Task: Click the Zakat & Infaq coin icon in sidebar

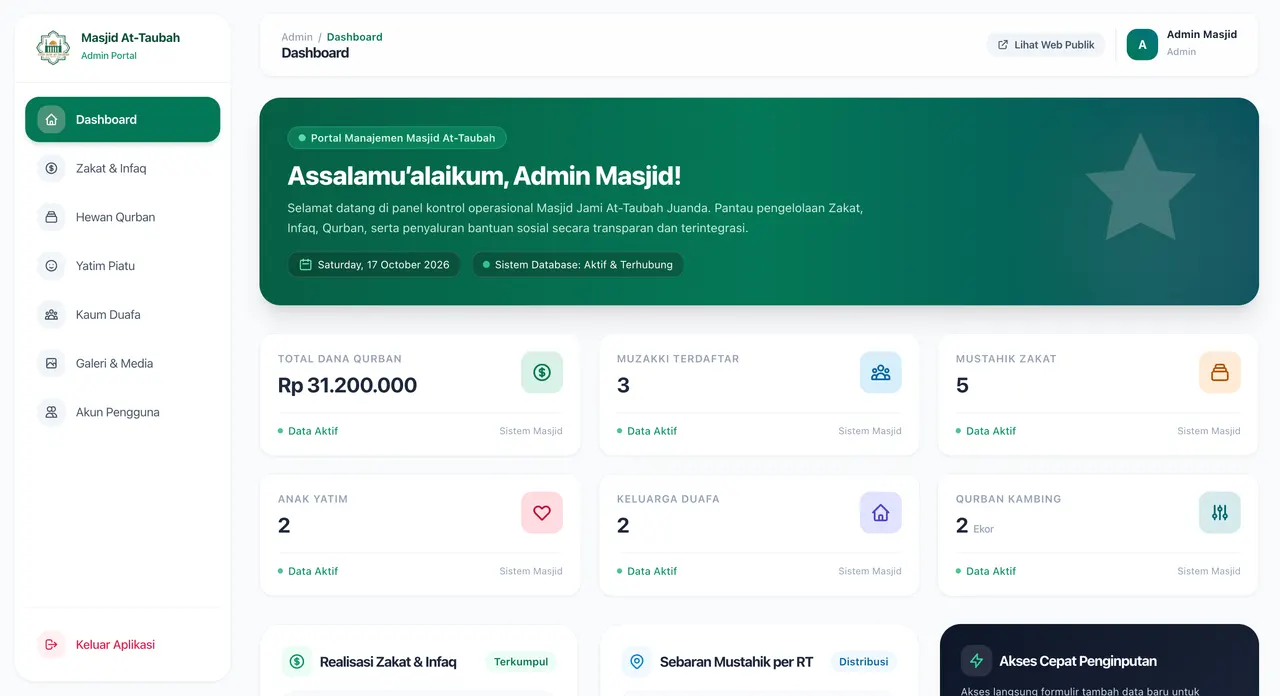Action: [x=51, y=168]
